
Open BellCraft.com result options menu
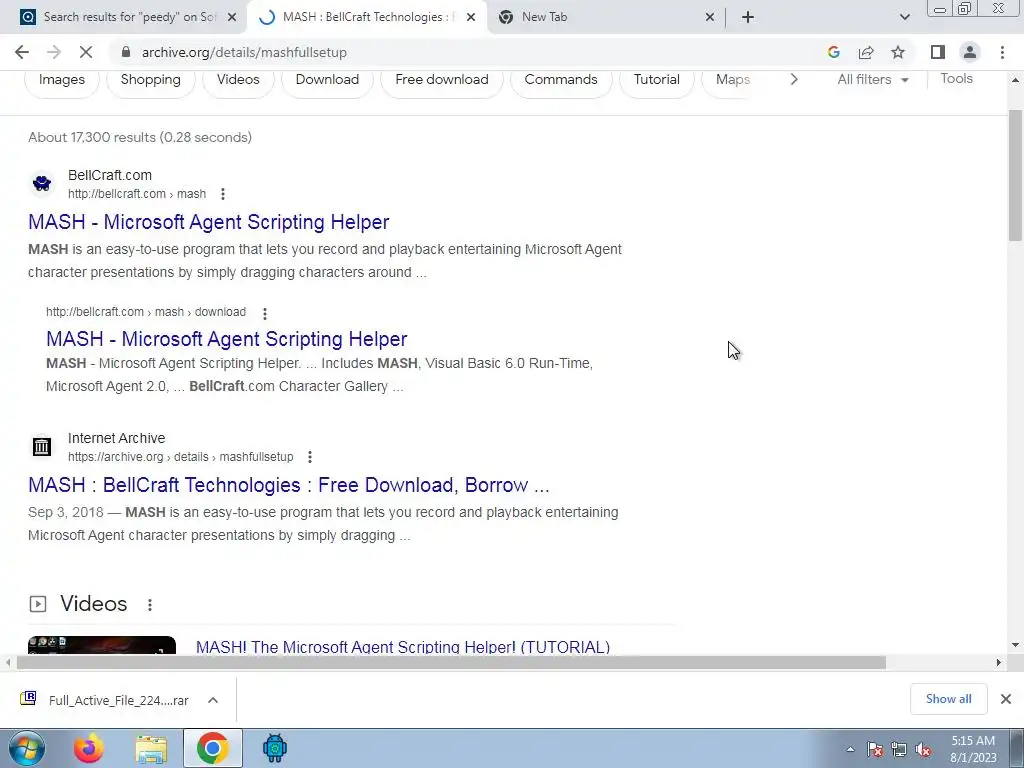pyautogui.click(x=223, y=194)
